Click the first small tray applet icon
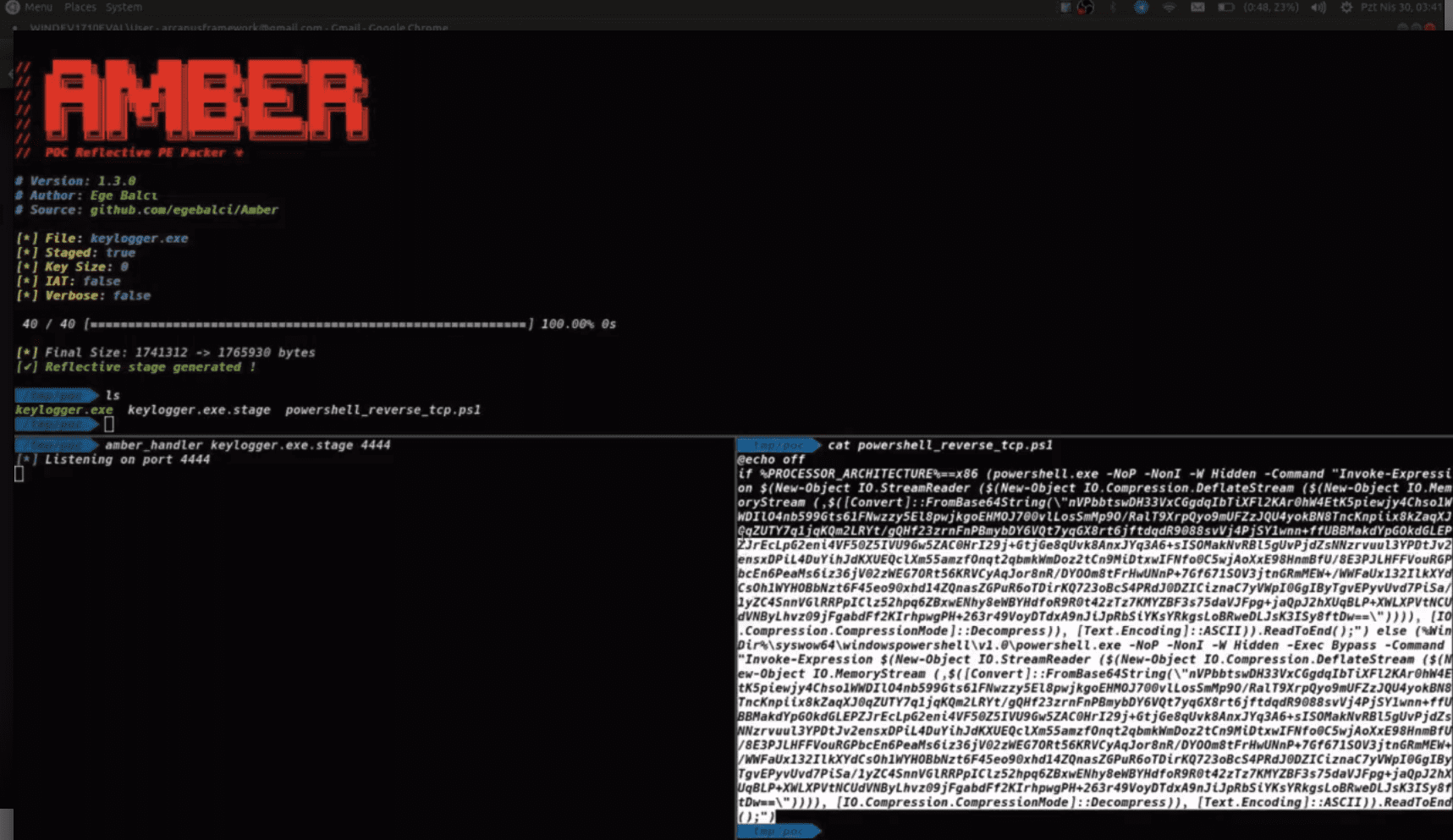1453x840 pixels. (1065, 8)
